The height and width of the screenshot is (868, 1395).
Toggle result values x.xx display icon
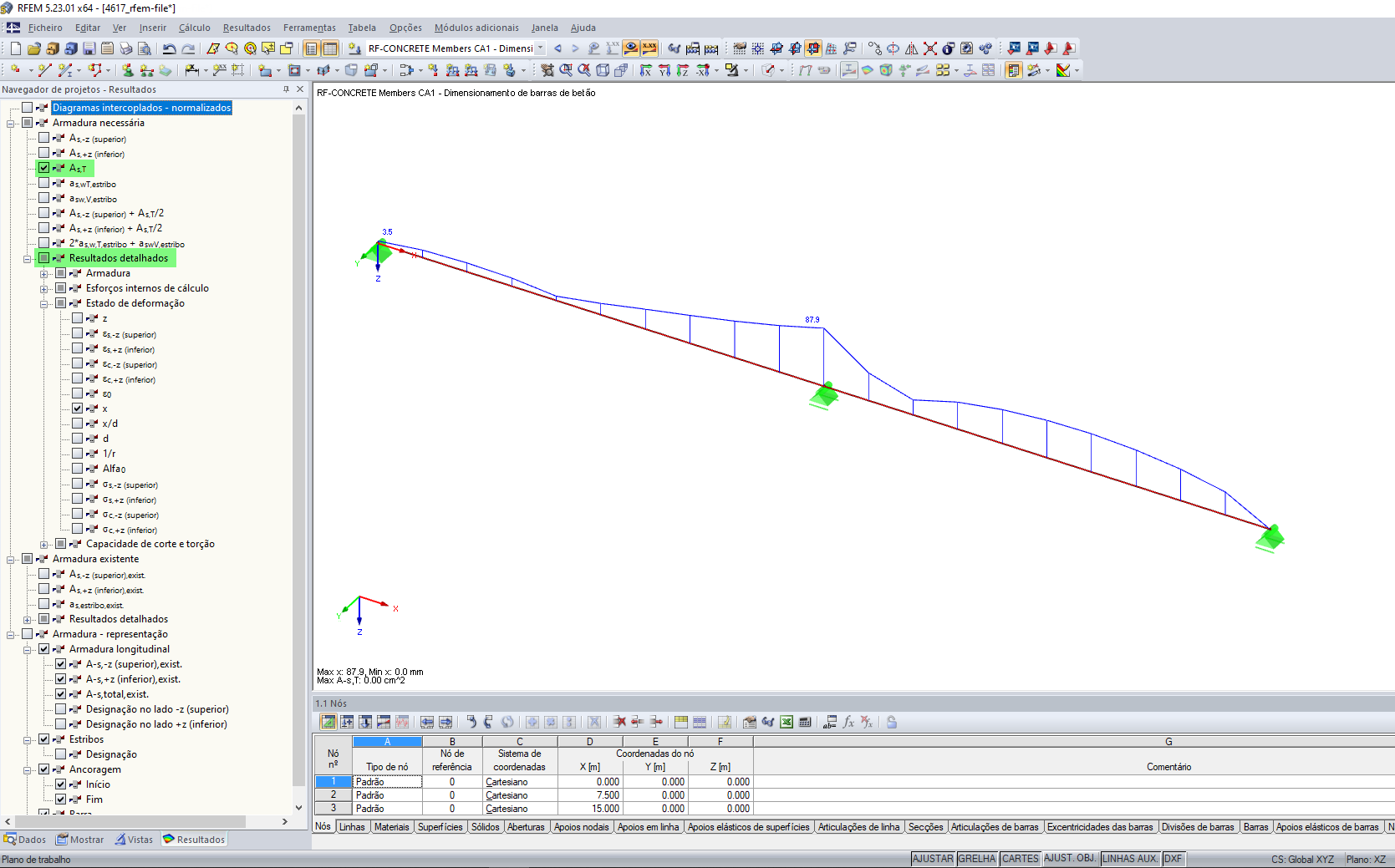(x=649, y=48)
